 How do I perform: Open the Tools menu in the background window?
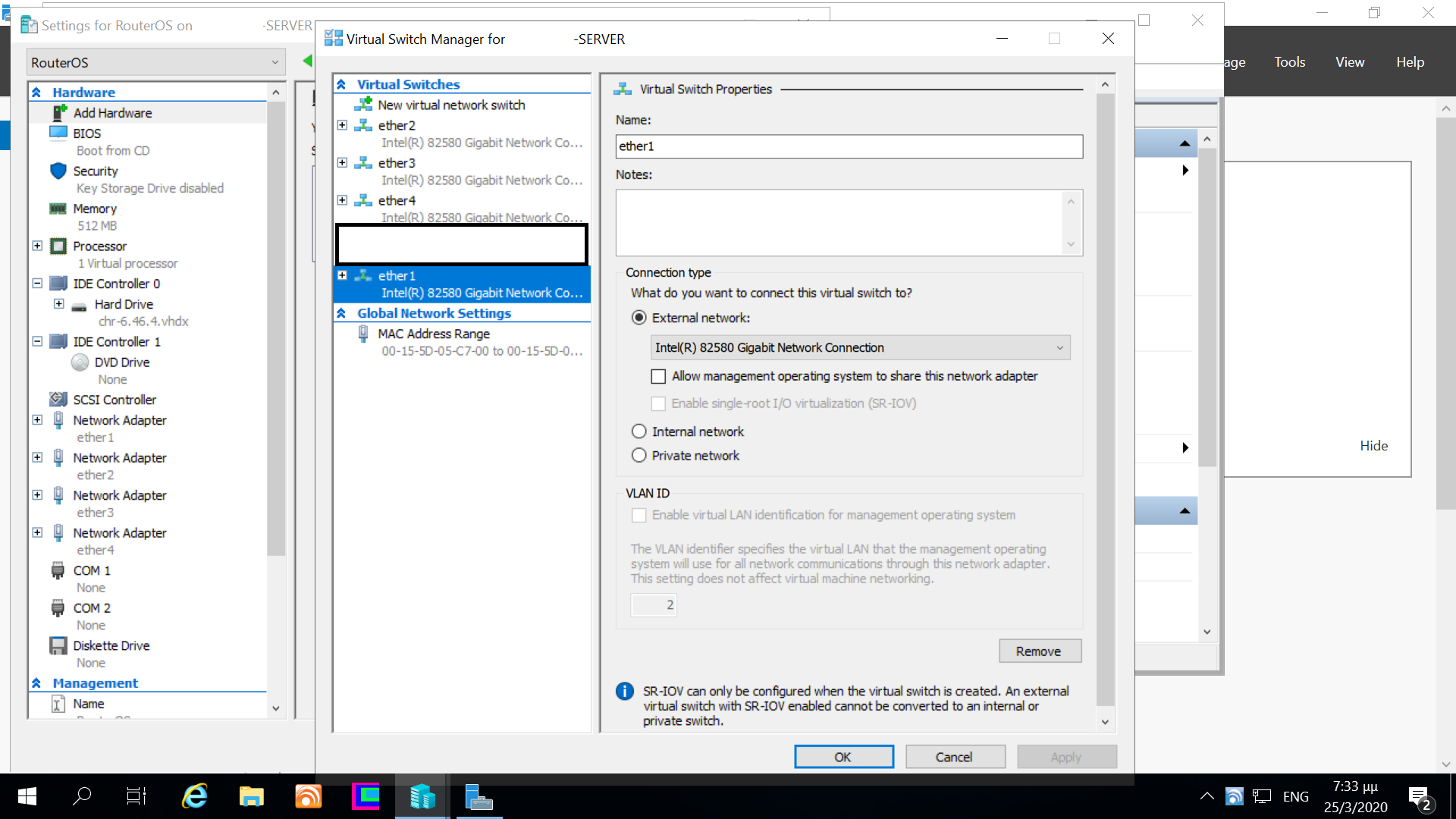(x=1290, y=62)
